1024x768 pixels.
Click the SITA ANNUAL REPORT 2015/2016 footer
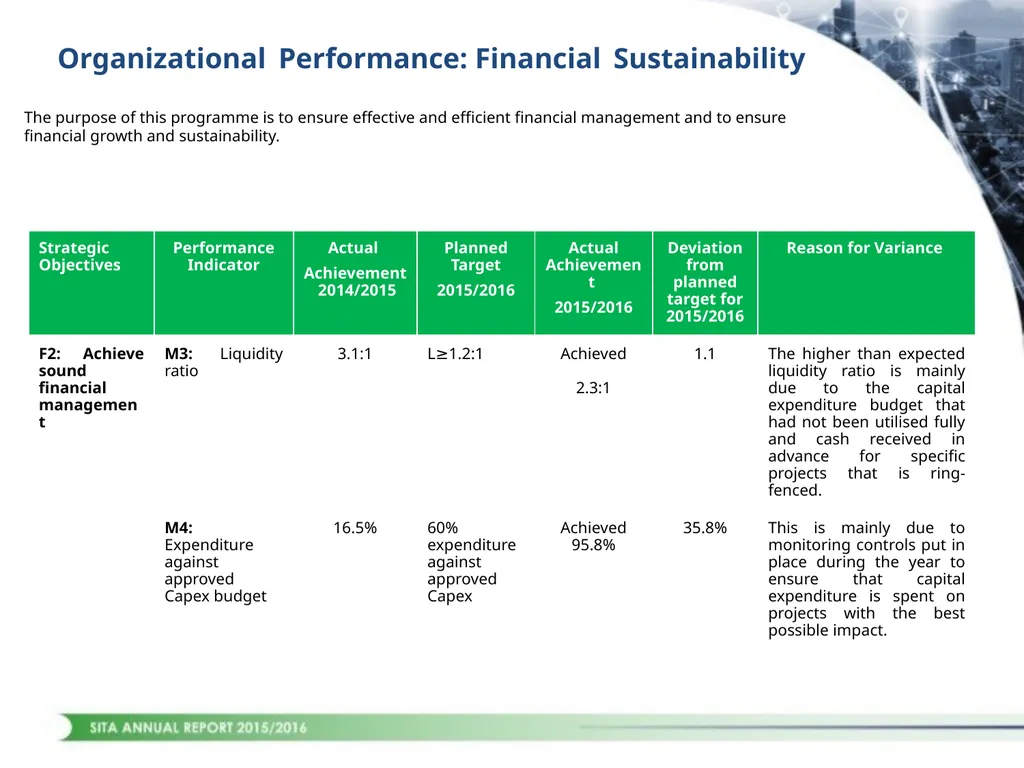click(198, 728)
